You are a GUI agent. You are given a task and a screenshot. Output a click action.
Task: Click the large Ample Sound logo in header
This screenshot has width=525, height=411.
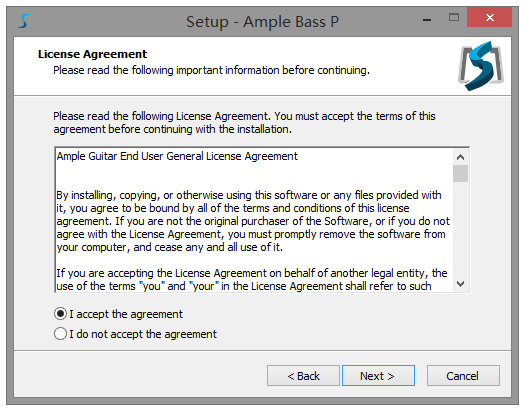coord(481,66)
